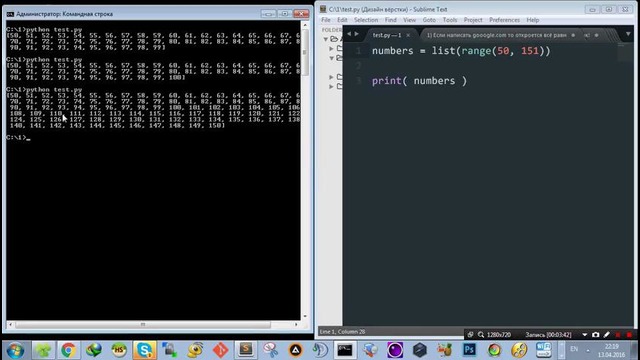The width and height of the screenshot is (640, 360).
Task: Open the Help menu in Sublime Text
Action: coord(533,20)
